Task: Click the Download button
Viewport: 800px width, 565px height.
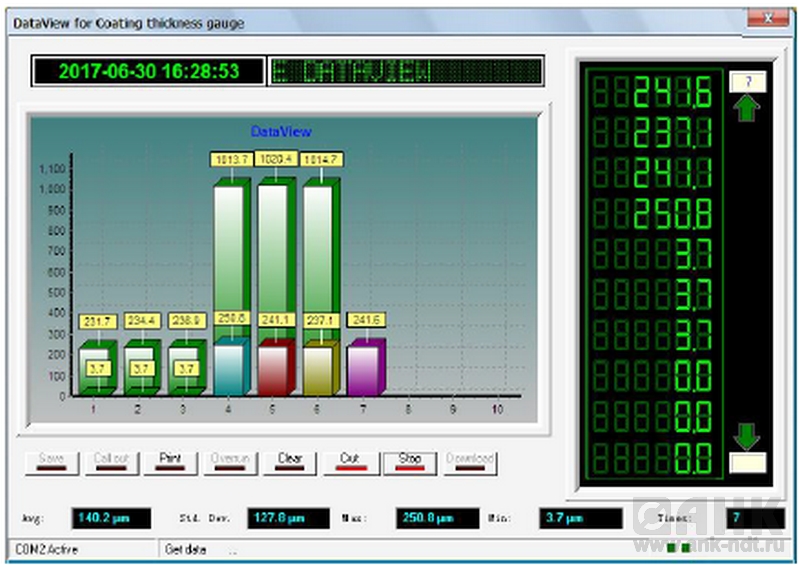Action: (x=469, y=461)
